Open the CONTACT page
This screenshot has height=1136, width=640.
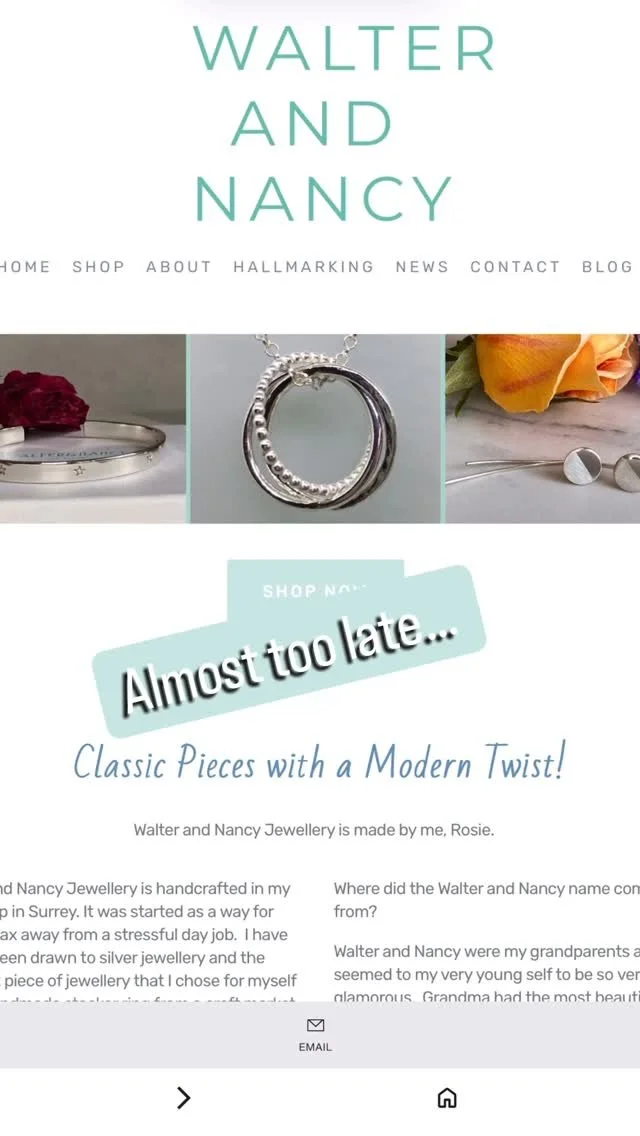[x=515, y=267]
